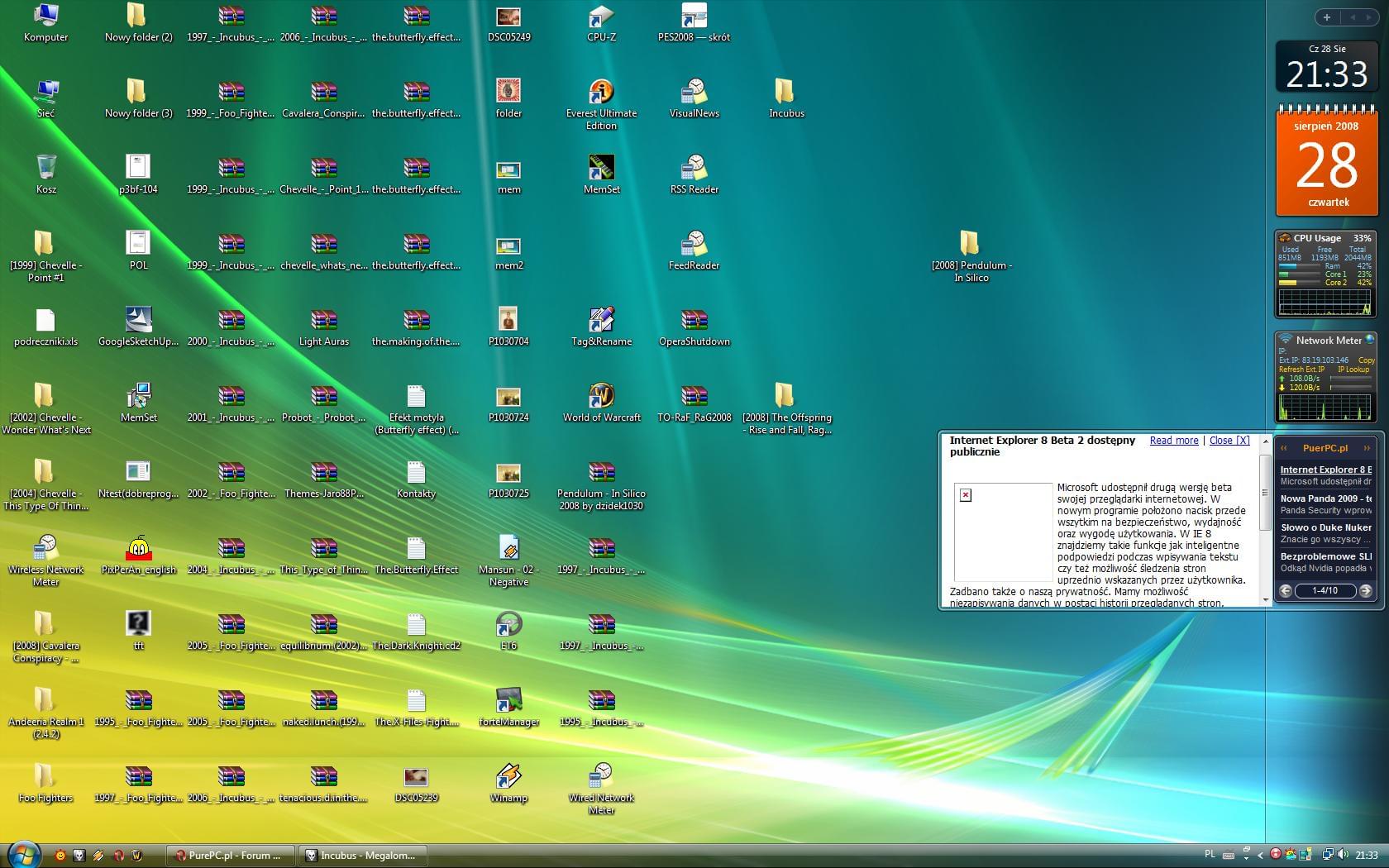Click the sidebar clock gadget

click(x=1326, y=66)
